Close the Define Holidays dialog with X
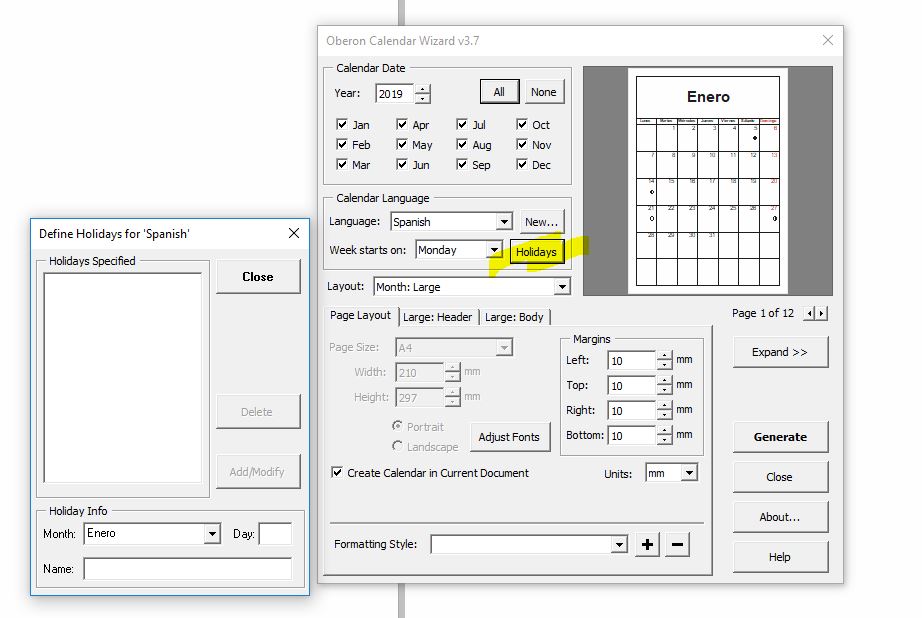 pyautogui.click(x=294, y=233)
